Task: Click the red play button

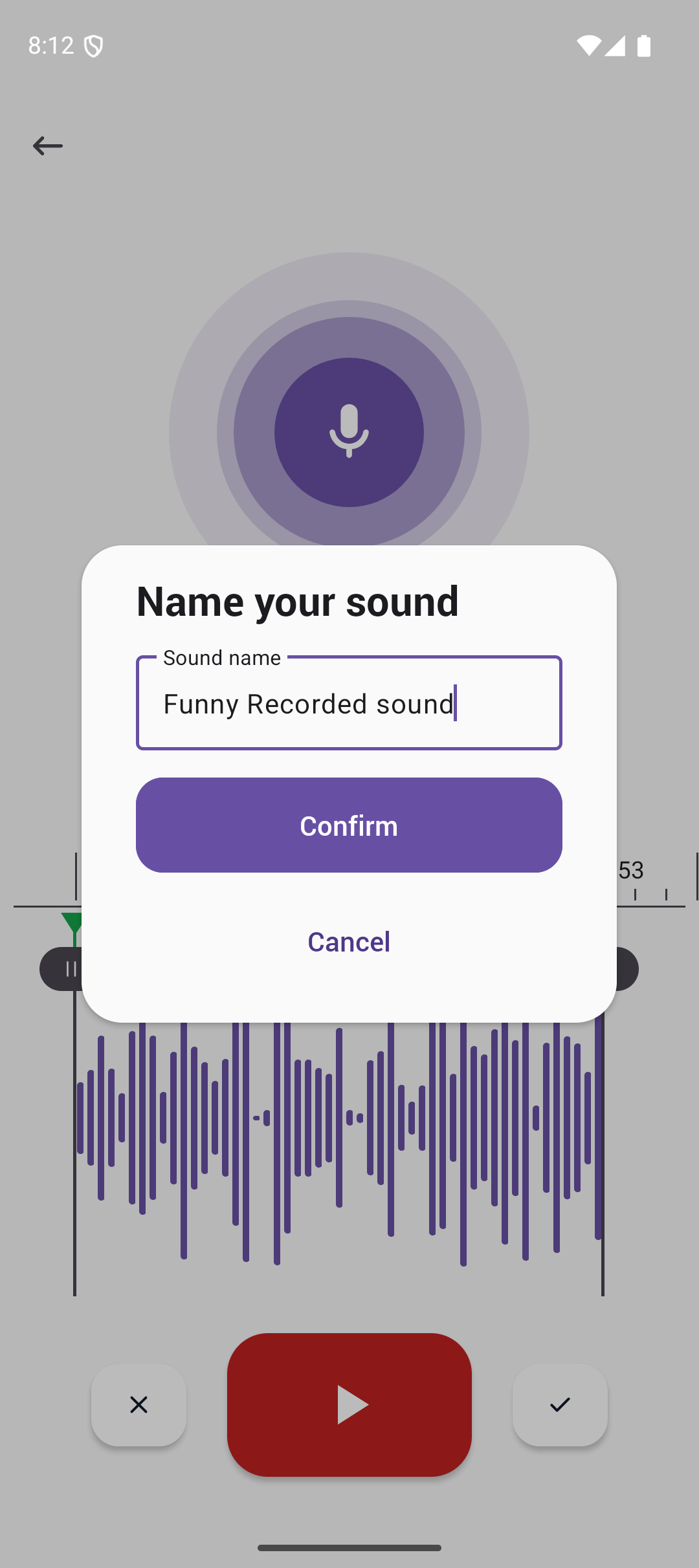Action: (349, 1404)
